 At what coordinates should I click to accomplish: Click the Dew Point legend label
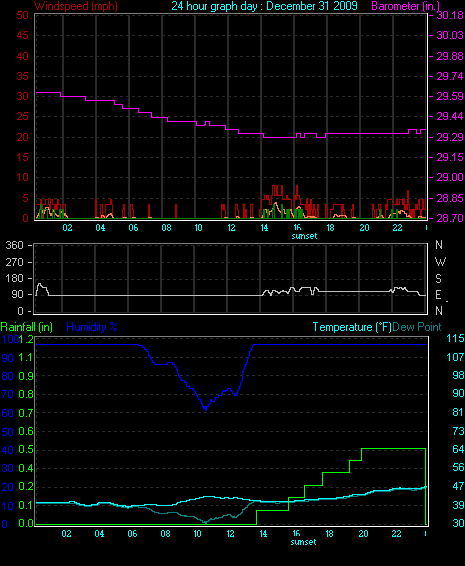(417, 327)
